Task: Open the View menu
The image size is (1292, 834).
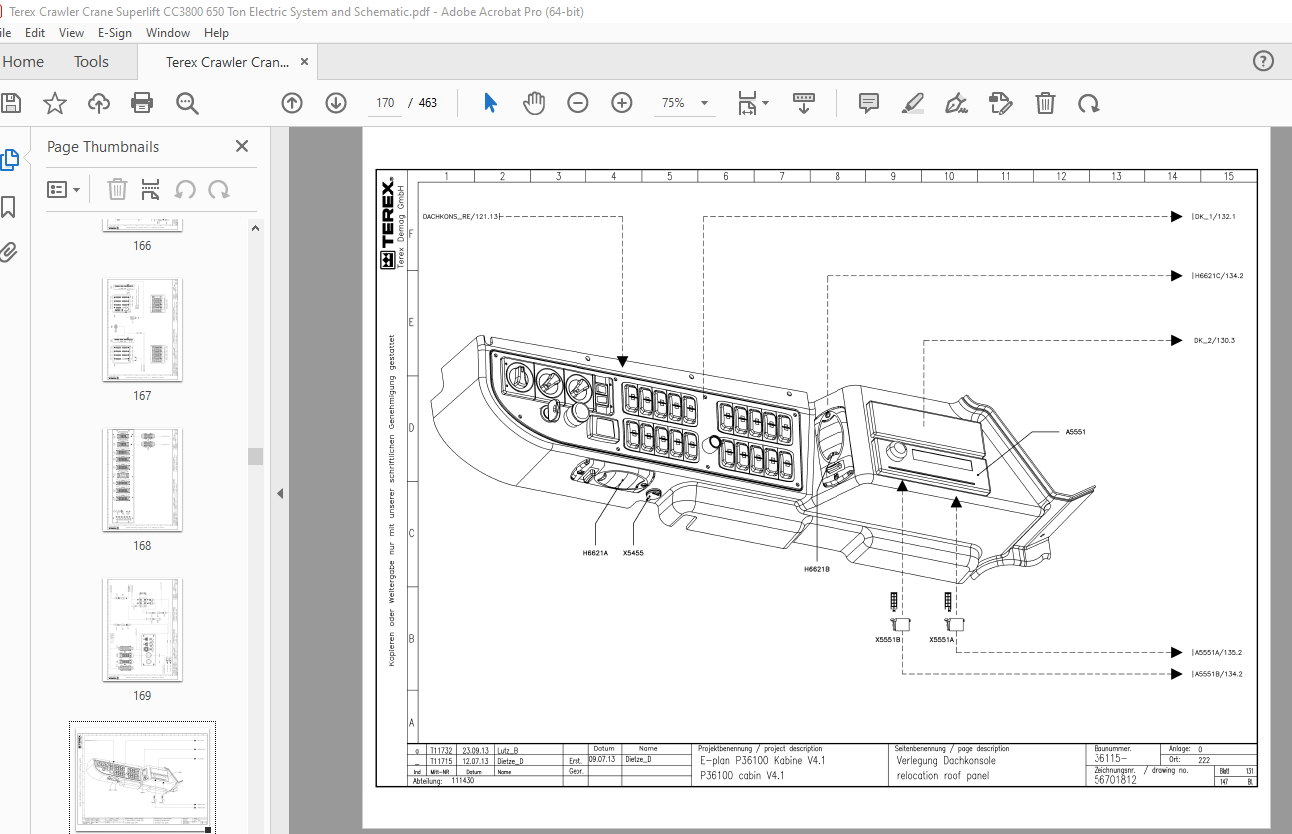Action: pyautogui.click(x=71, y=33)
